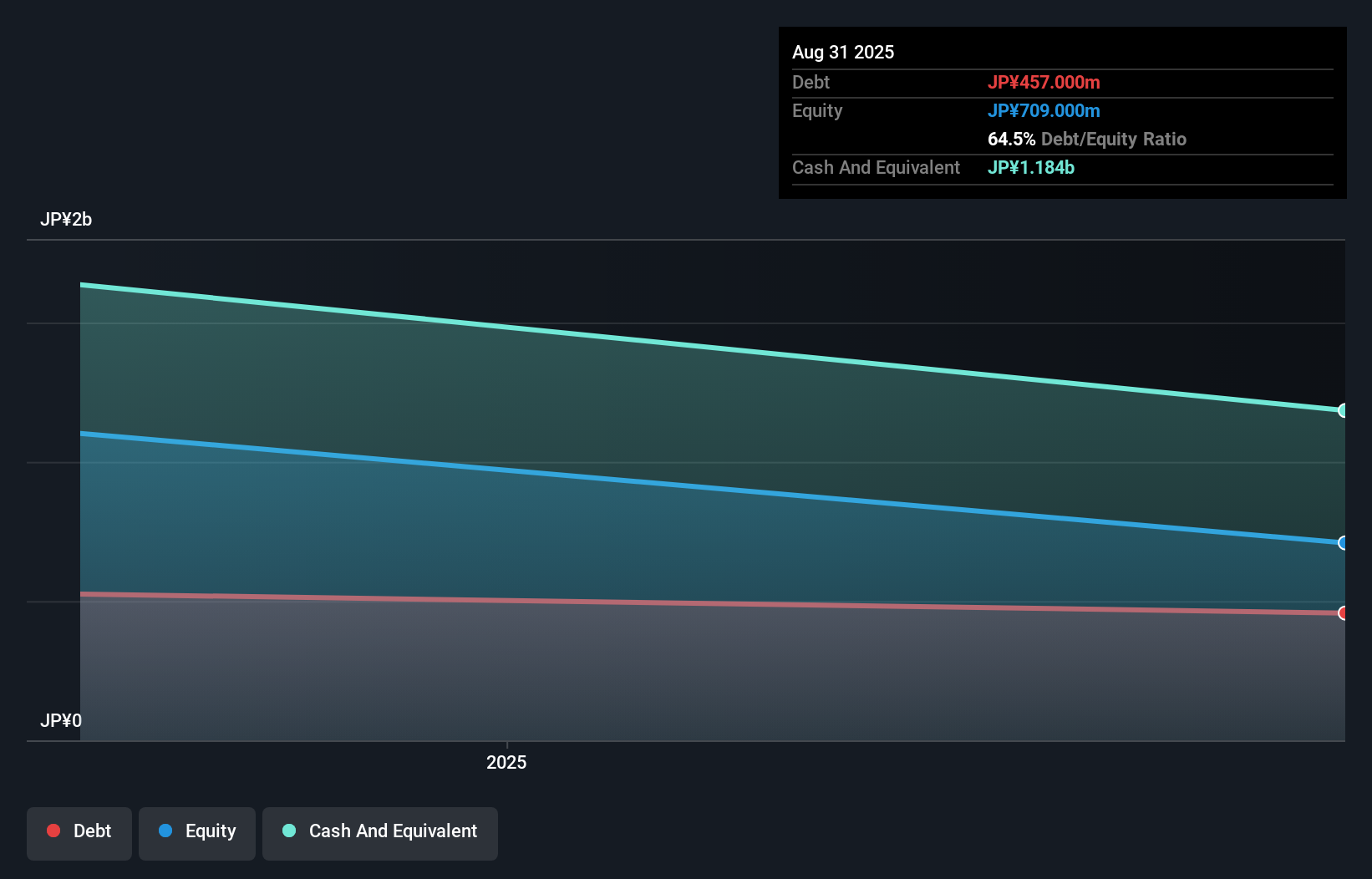Image resolution: width=1372 pixels, height=879 pixels.
Task: Open the Aug 31 2025 date header
Action: [x=843, y=52]
